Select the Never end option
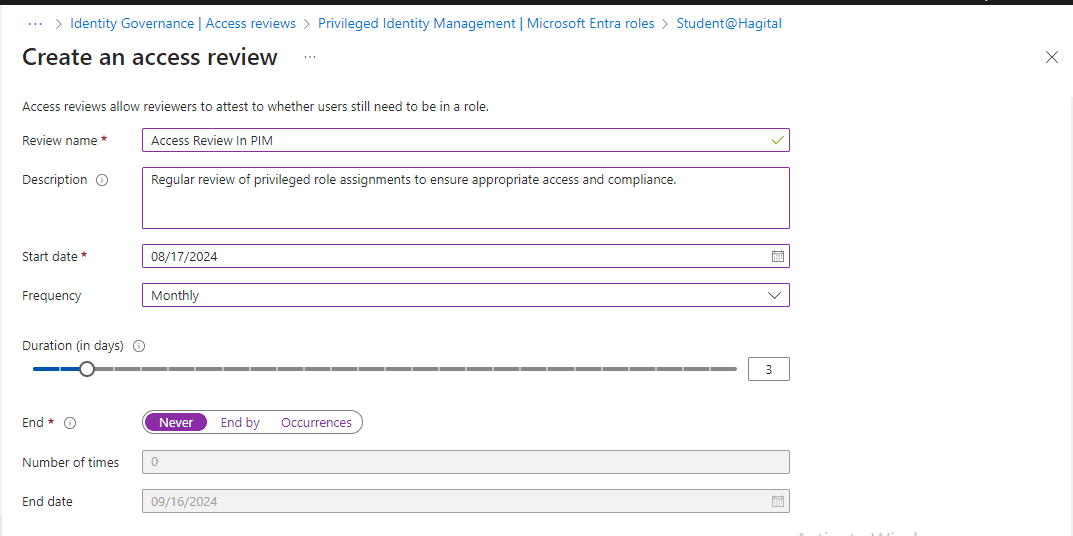 (x=176, y=422)
